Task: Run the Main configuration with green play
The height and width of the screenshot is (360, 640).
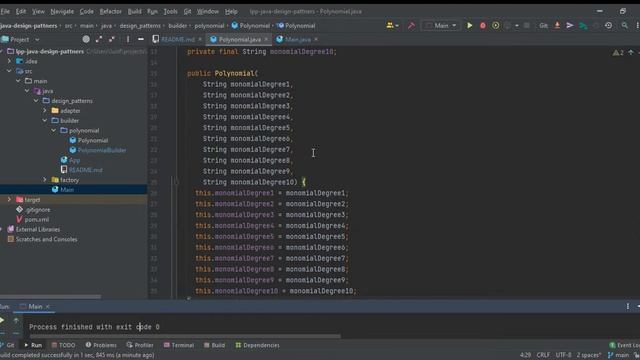Action: [469, 26]
